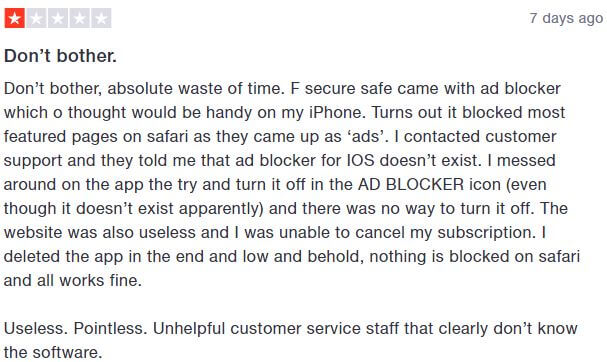The height and width of the screenshot is (362, 607).
Task: Click 'Useless.' starting the last paragraph
Action: 36,329
